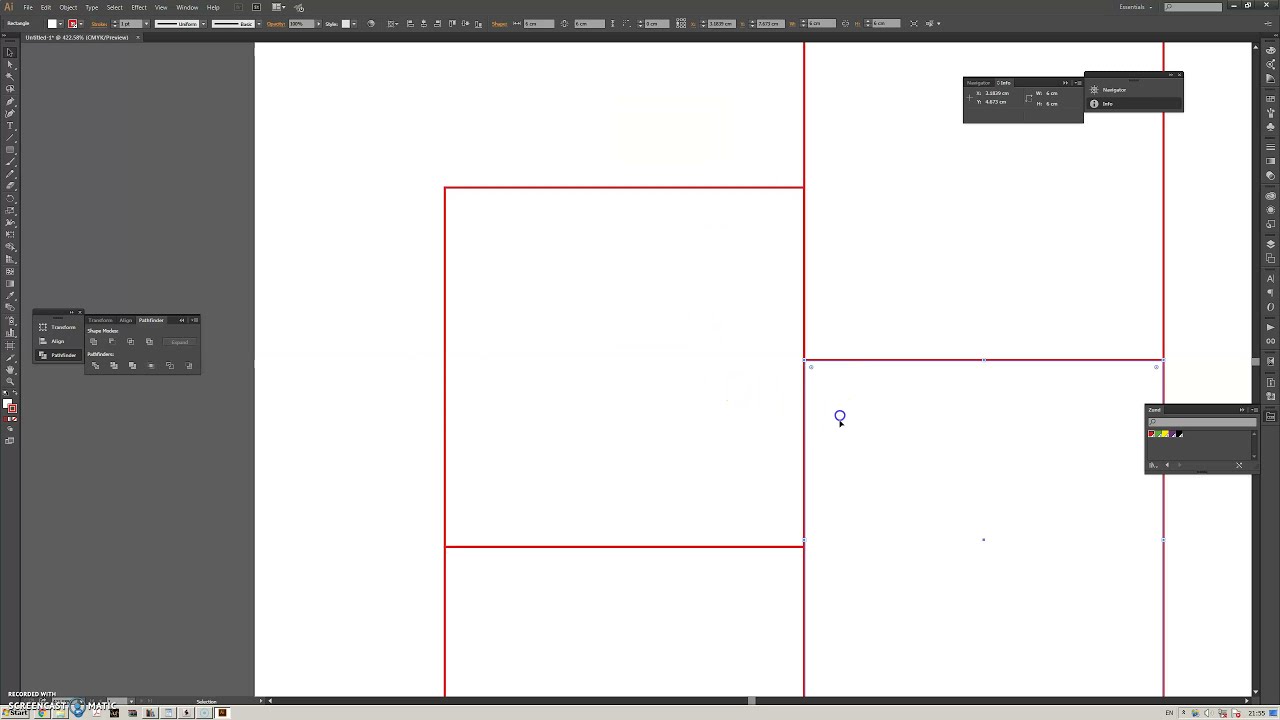Select the Symbol Sprayer tool
The height and width of the screenshot is (720, 1280).
coord(10,320)
